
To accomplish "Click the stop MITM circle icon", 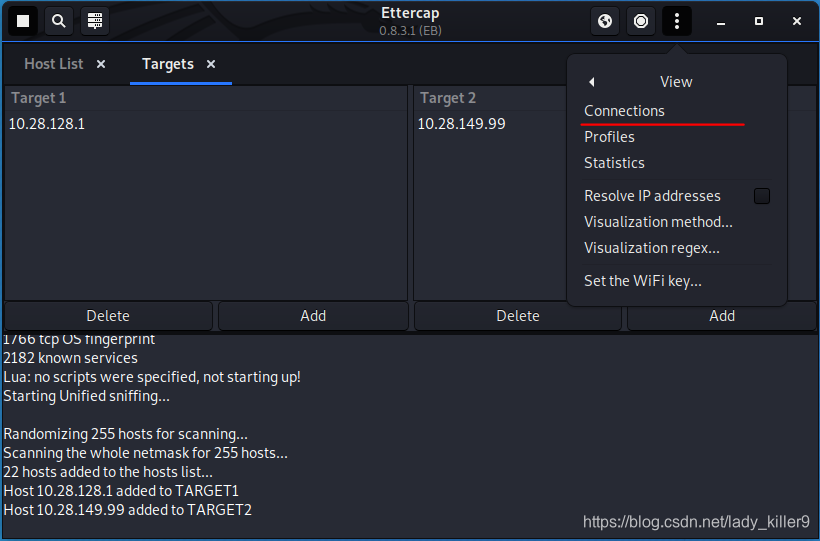I will pos(641,21).
